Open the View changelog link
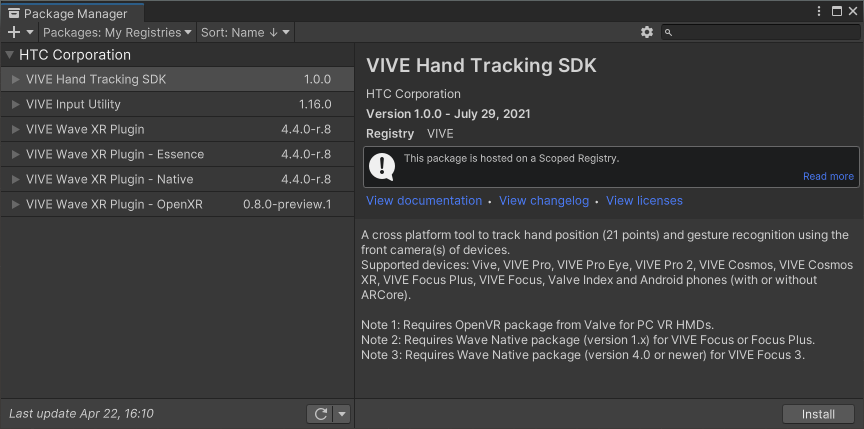Image resolution: width=864 pixels, height=429 pixels. 544,201
